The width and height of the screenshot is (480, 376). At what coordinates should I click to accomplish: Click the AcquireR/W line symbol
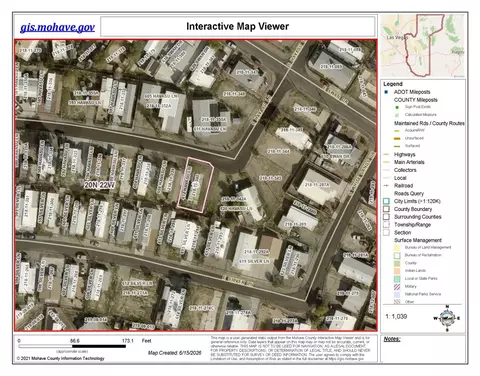[x=397, y=131]
